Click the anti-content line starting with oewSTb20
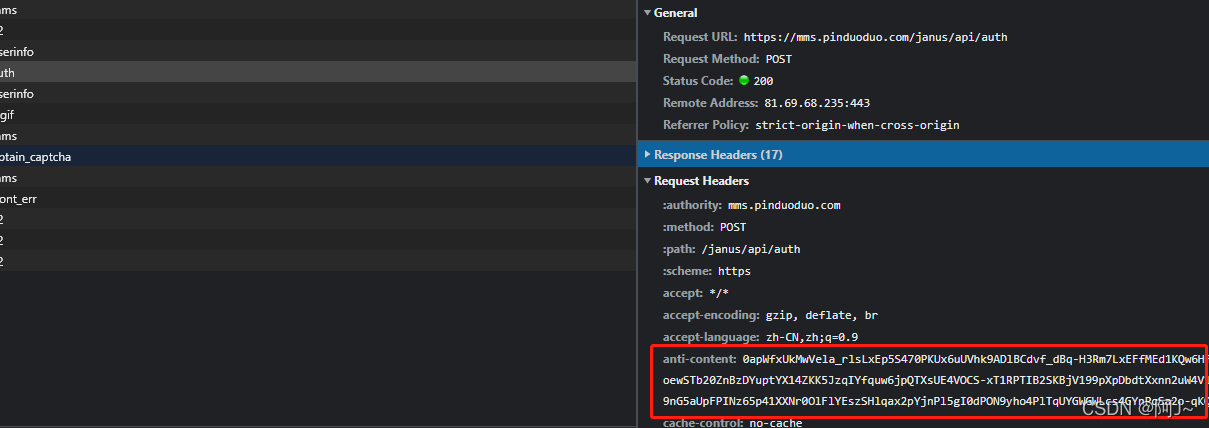 point(935,380)
